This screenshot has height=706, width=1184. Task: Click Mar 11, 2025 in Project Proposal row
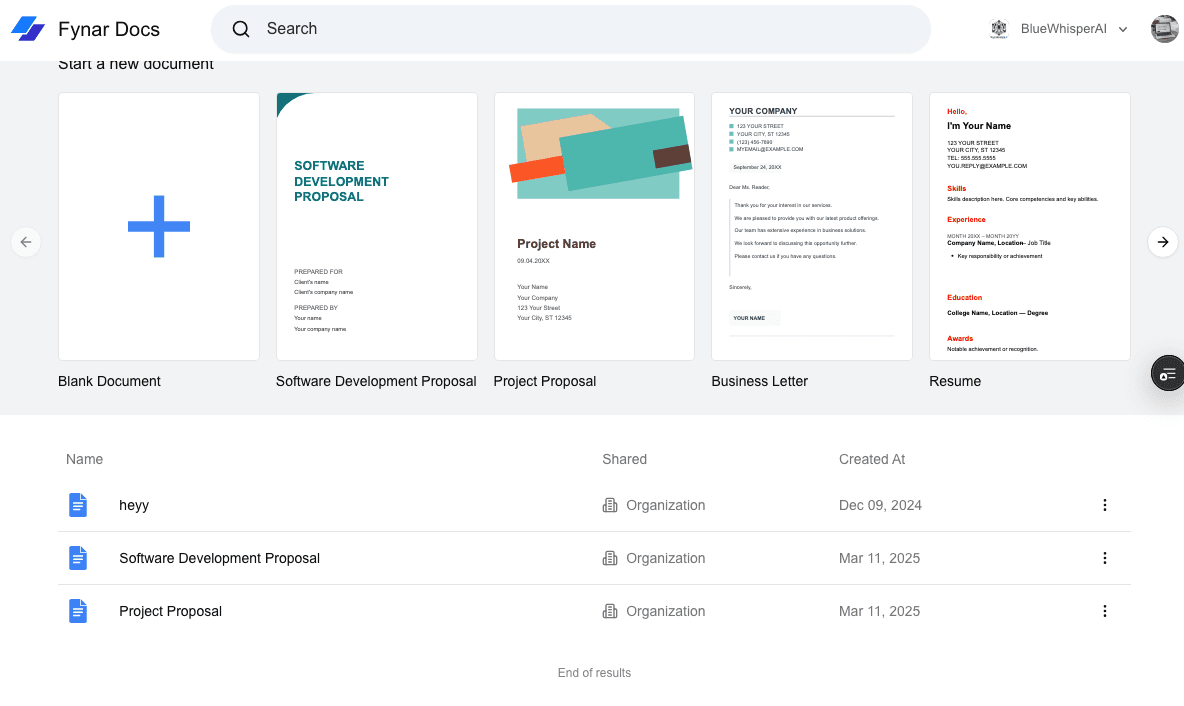(x=880, y=611)
